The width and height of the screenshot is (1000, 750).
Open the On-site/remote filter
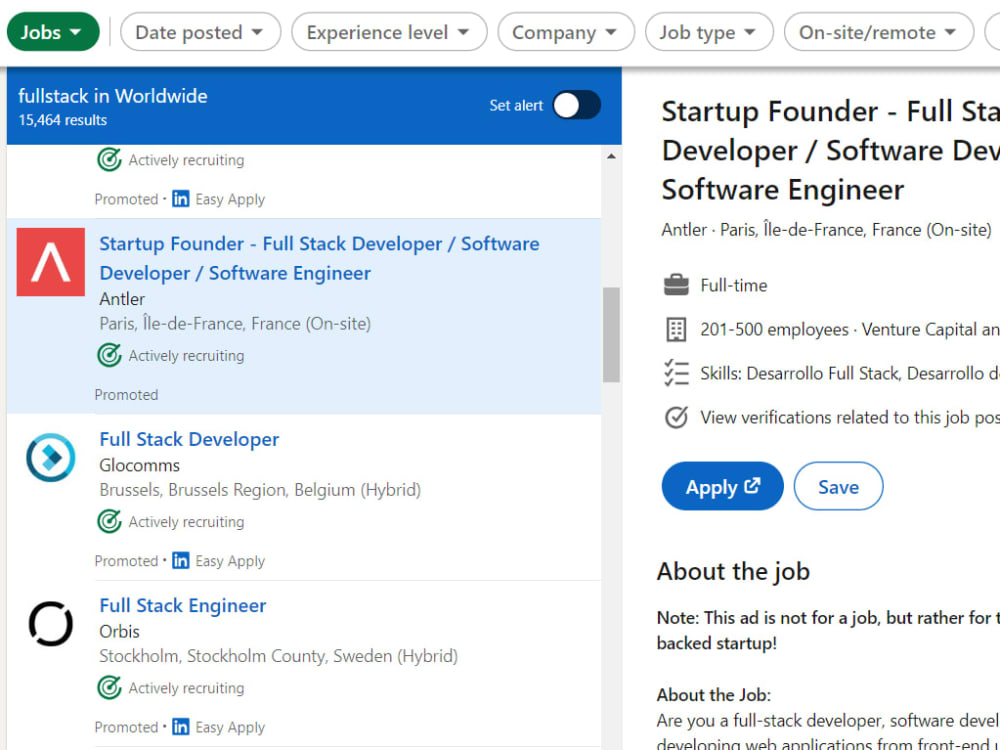pos(878,32)
